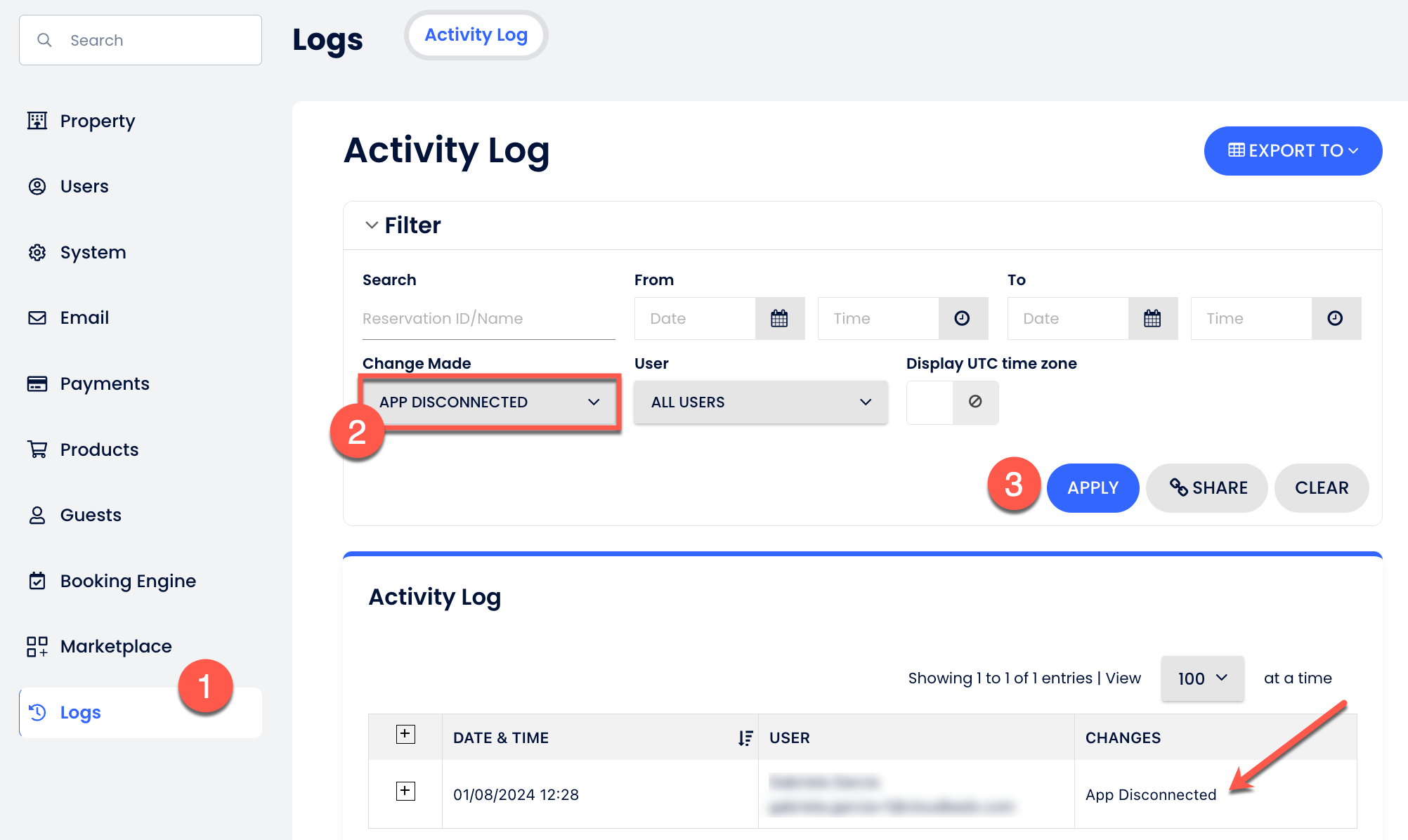Screen dimensions: 1408x840
Task: Toggle Display UTC time zone switch
Action: click(x=952, y=402)
